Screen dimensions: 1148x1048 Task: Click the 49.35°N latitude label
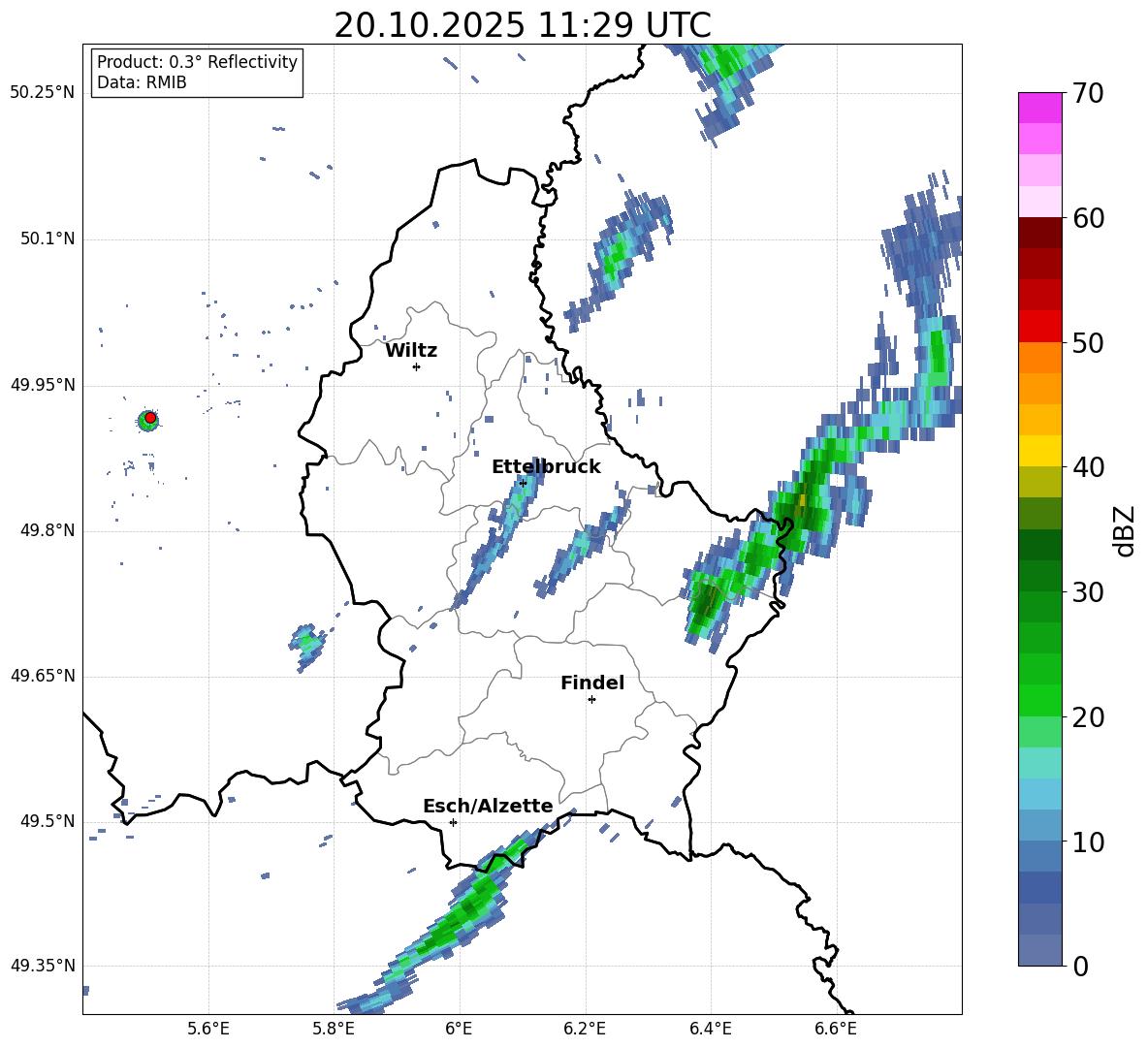[x=43, y=966]
